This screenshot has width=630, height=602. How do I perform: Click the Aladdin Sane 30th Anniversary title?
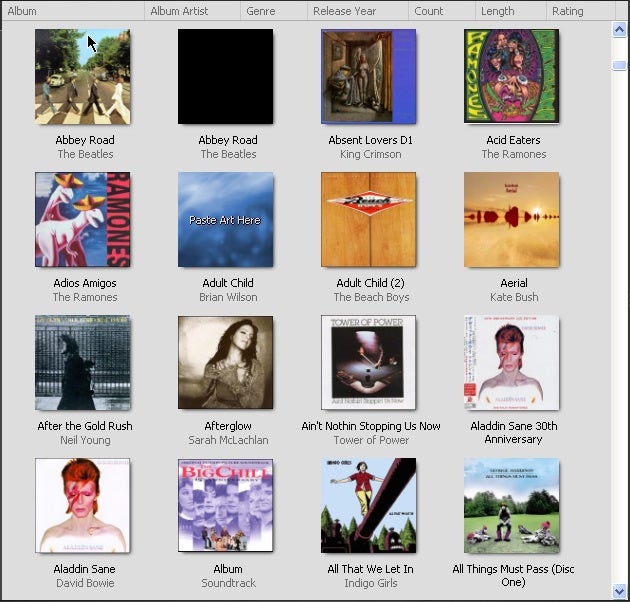point(513,432)
